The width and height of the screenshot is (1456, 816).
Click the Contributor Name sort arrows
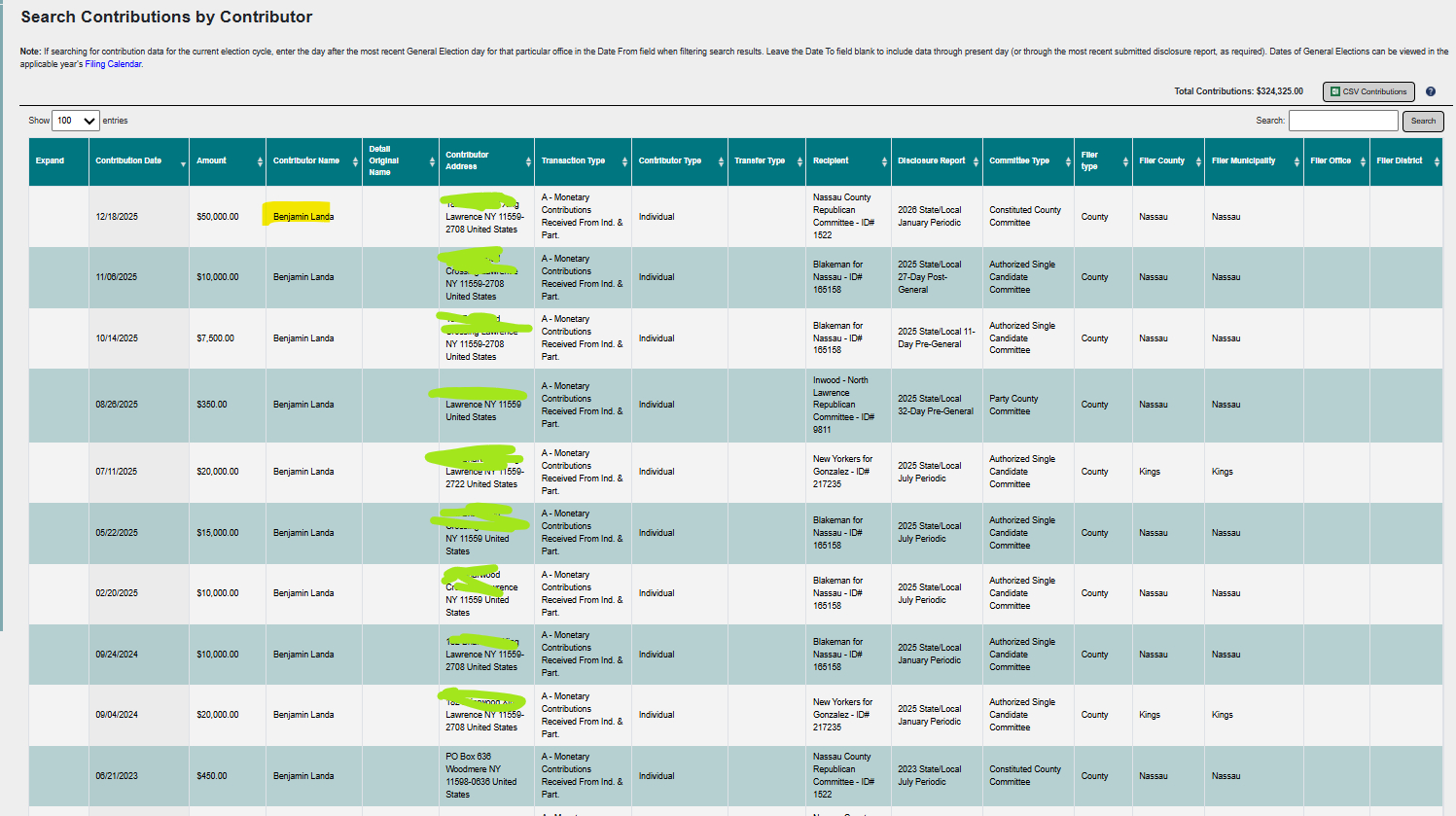355,161
